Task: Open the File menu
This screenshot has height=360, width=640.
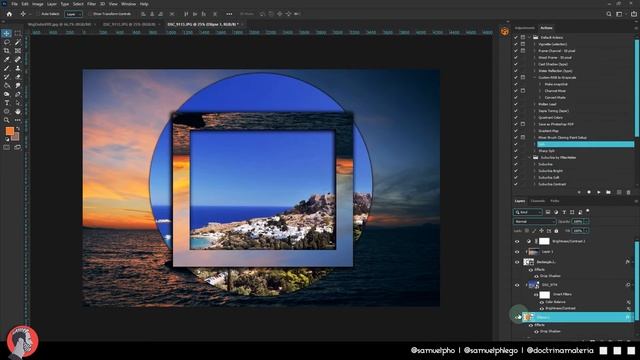Action: [14, 4]
